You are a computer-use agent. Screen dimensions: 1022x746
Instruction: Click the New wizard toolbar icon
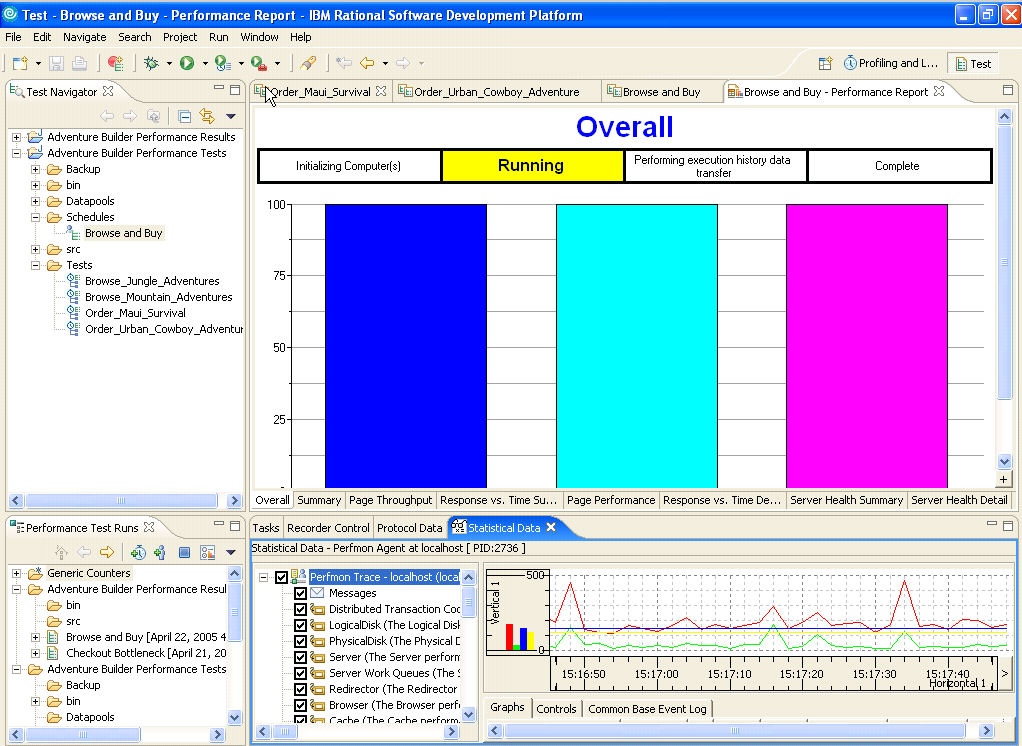coord(20,63)
